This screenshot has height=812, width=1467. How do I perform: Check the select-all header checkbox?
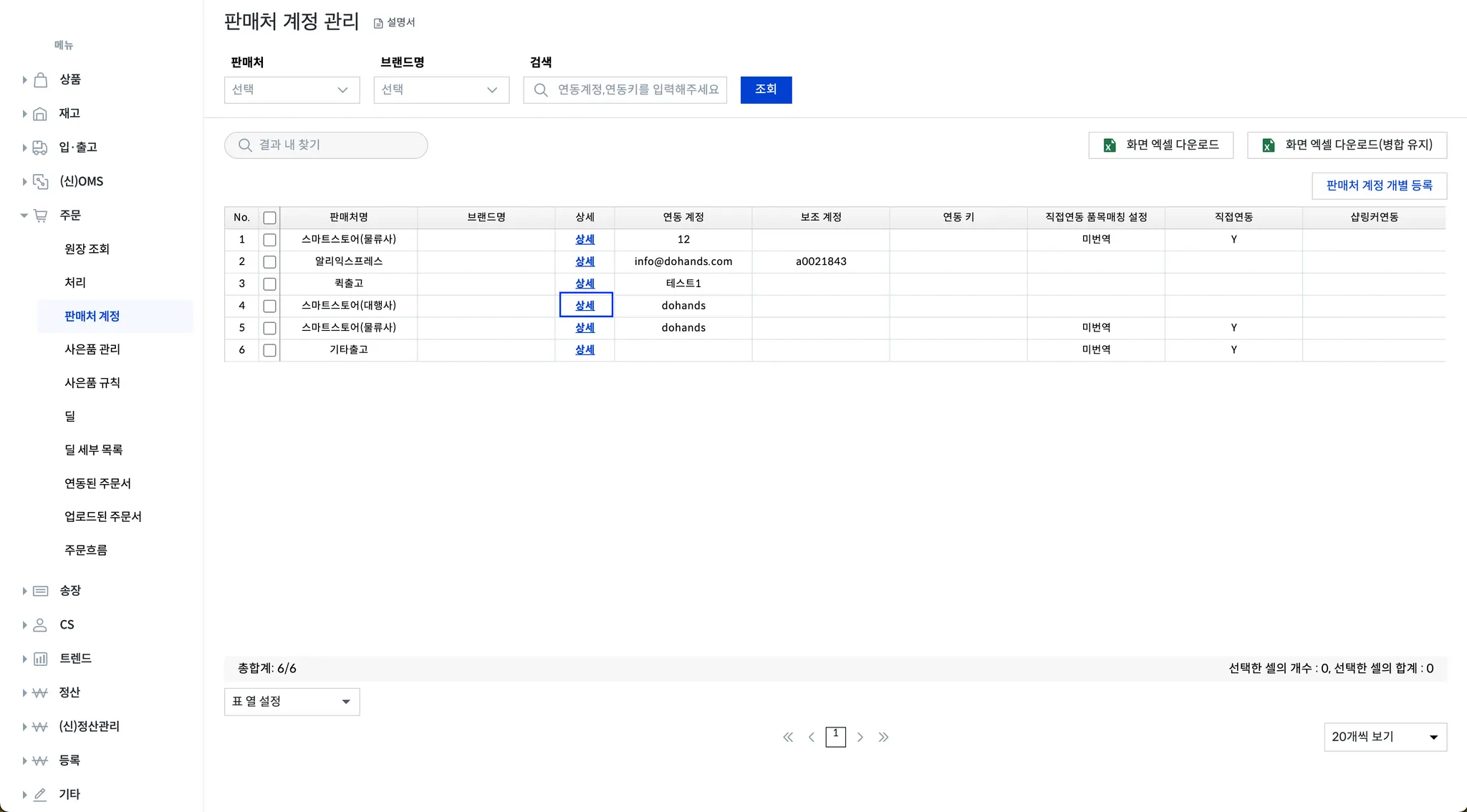[269, 218]
